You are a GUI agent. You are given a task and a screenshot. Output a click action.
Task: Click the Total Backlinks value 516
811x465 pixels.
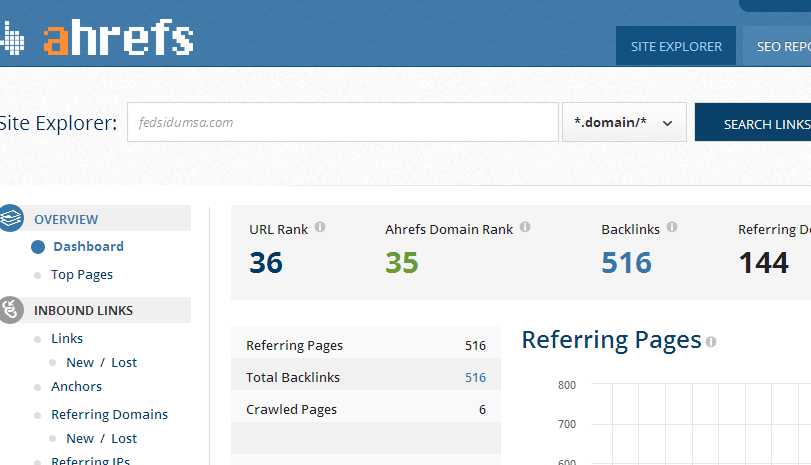click(x=475, y=377)
